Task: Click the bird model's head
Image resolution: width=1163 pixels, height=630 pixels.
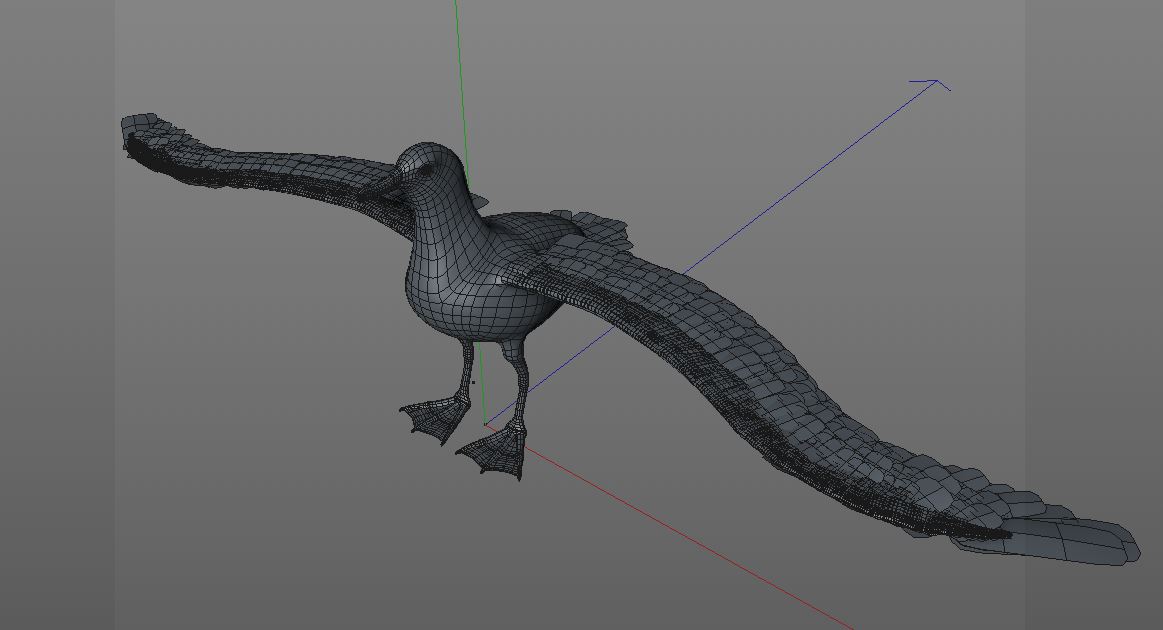Action: (x=432, y=169)
